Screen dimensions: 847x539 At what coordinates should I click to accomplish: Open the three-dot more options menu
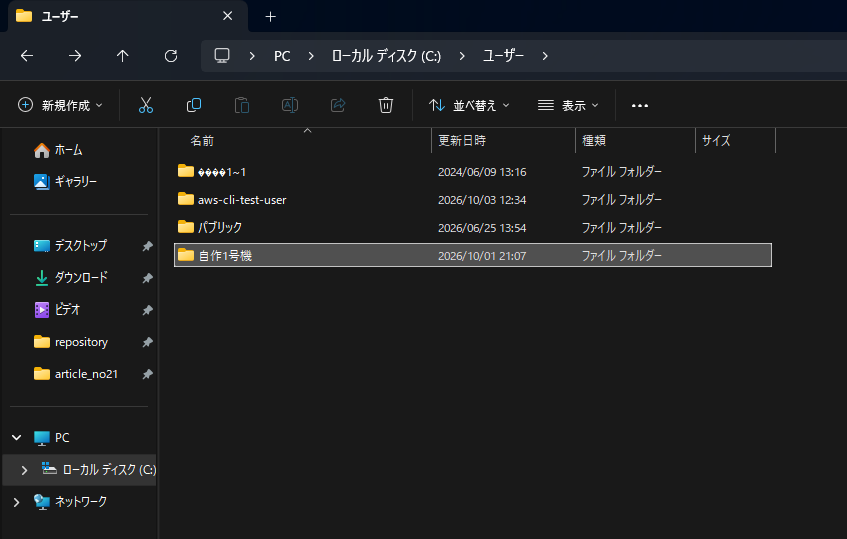pos(640,105)
